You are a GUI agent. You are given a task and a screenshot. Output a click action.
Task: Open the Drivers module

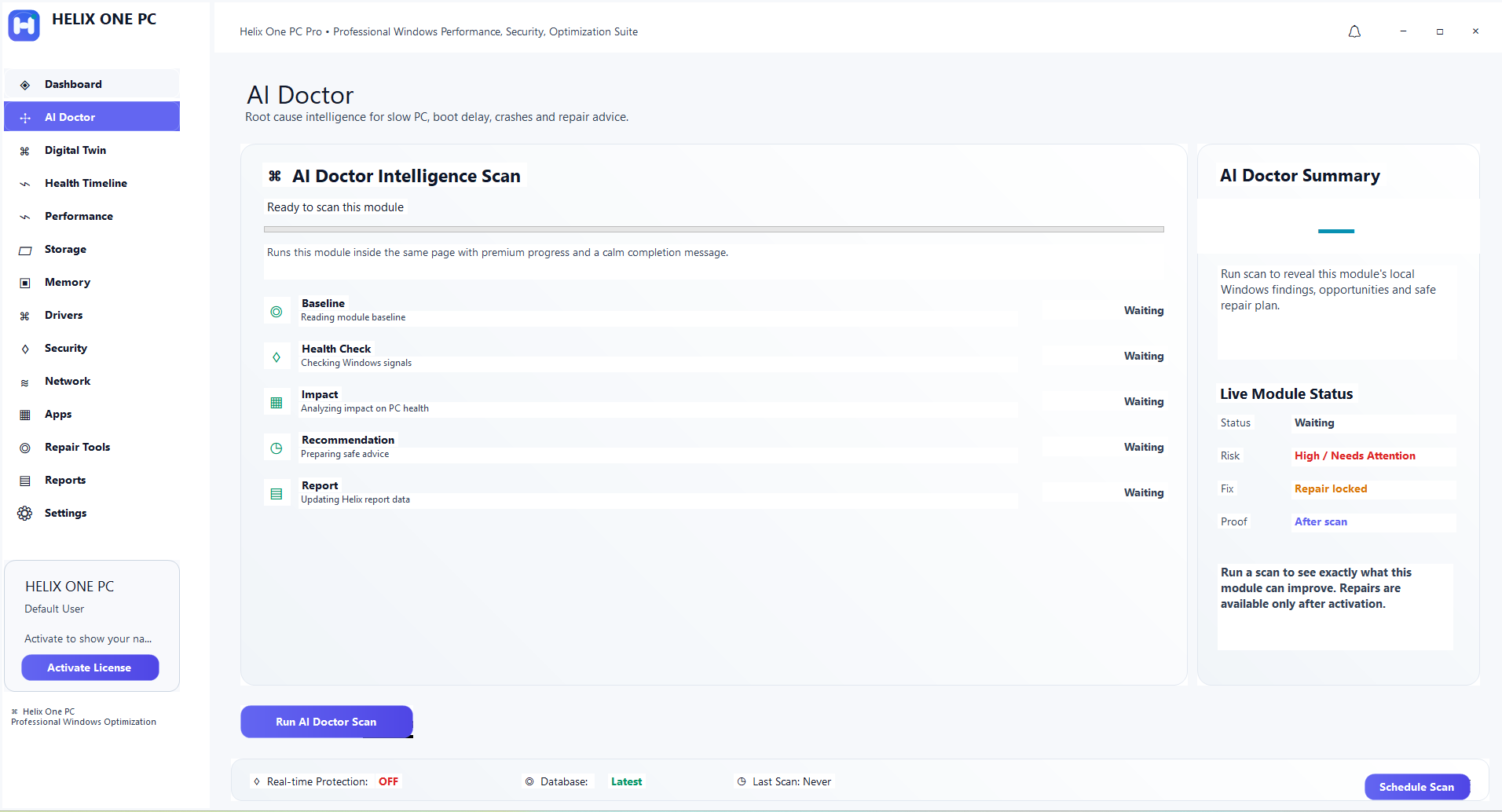tap(92, 315)
